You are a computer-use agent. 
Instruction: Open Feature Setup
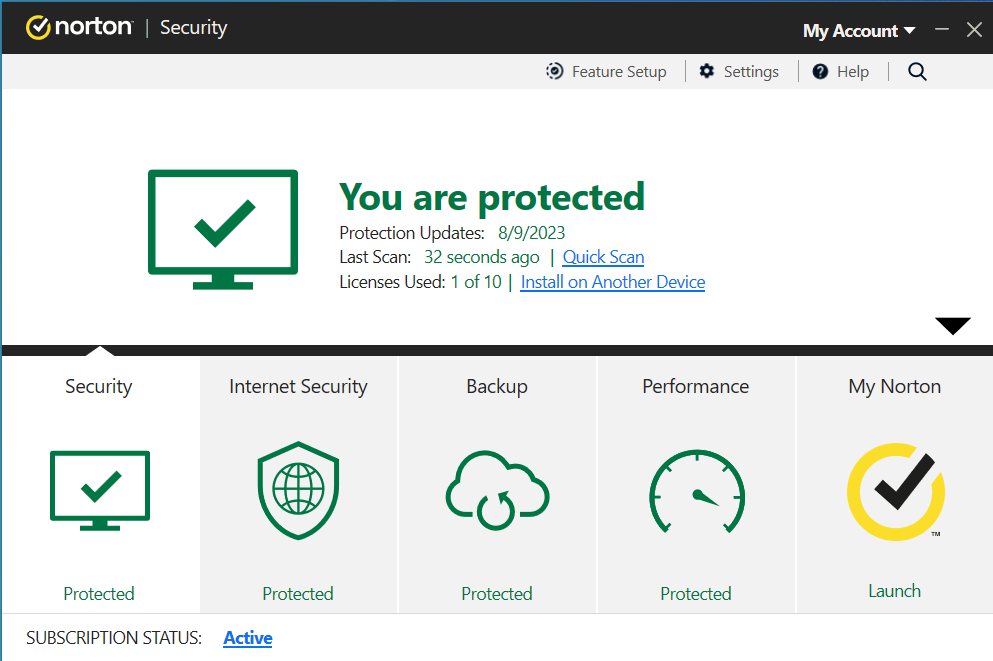click(555, 71)
